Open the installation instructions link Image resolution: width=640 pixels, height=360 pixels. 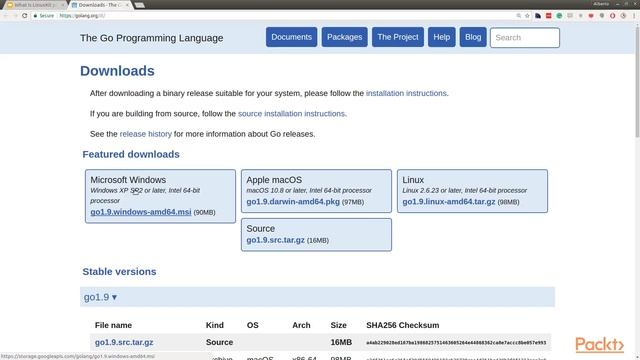[406, 93]
